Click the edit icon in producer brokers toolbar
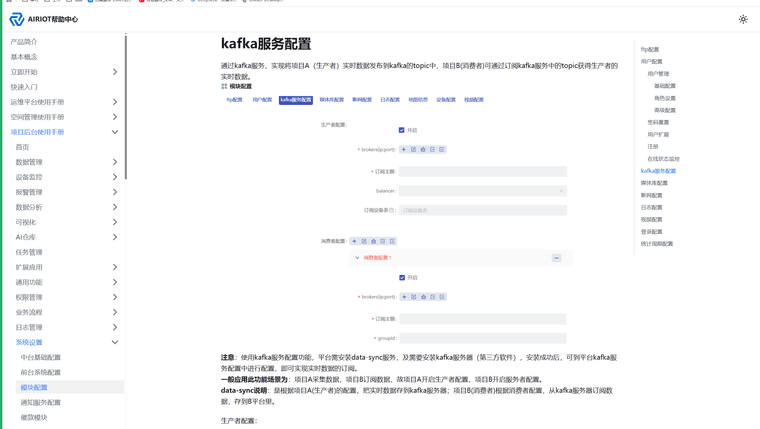760x429 pixels. (414, 150)
